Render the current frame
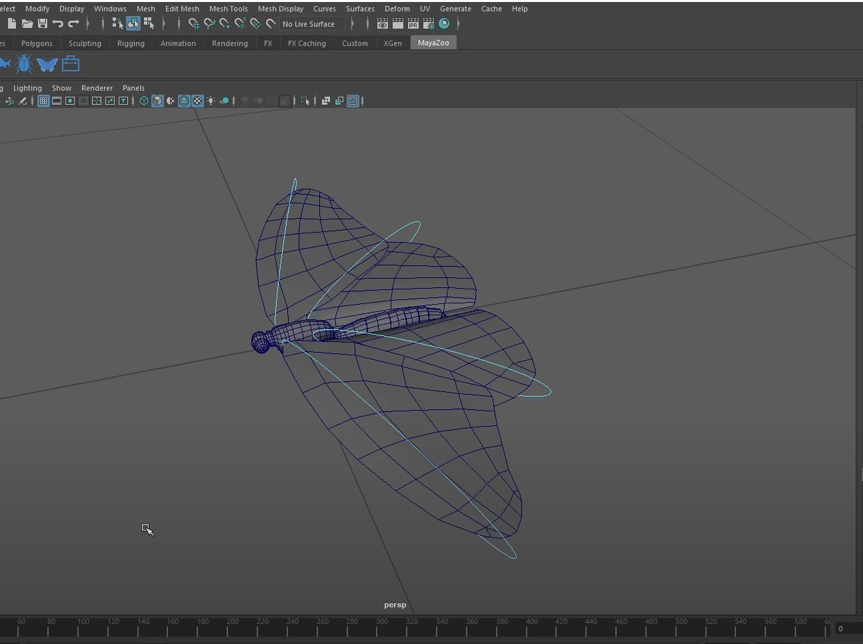 point(398,23)
